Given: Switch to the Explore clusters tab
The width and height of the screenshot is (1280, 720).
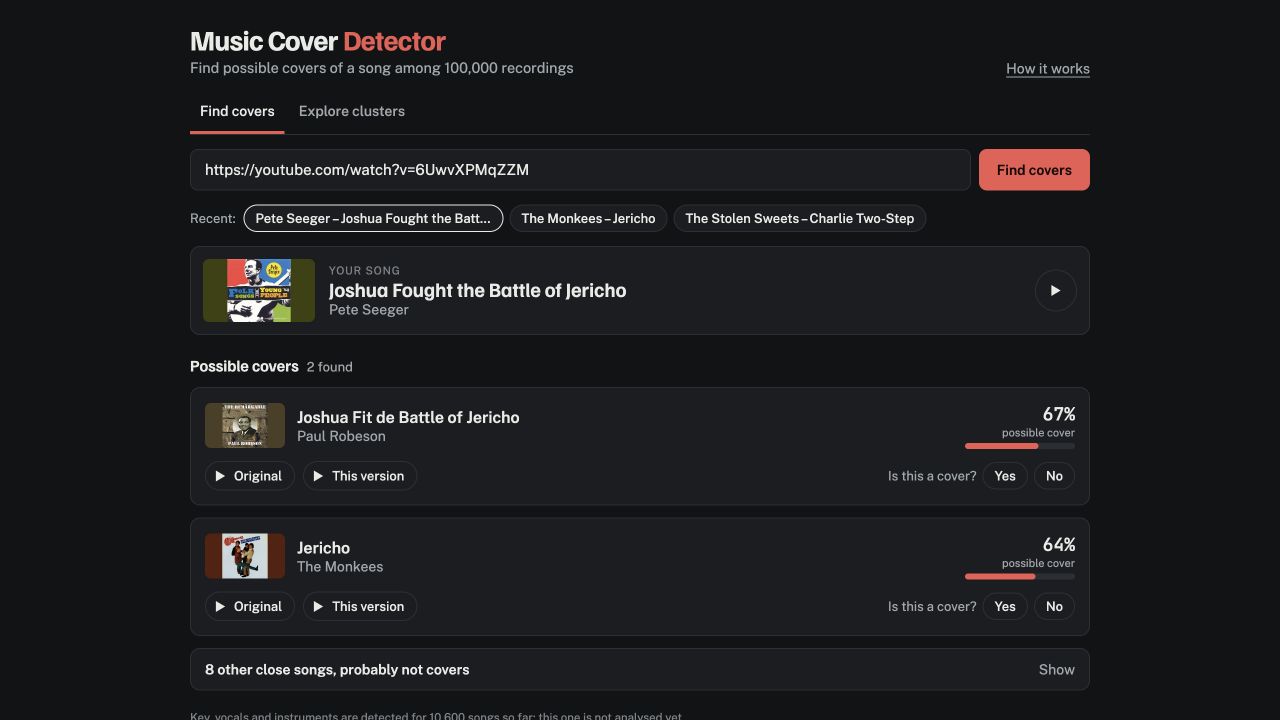Looking at the screenshot, I should [352, 111].
